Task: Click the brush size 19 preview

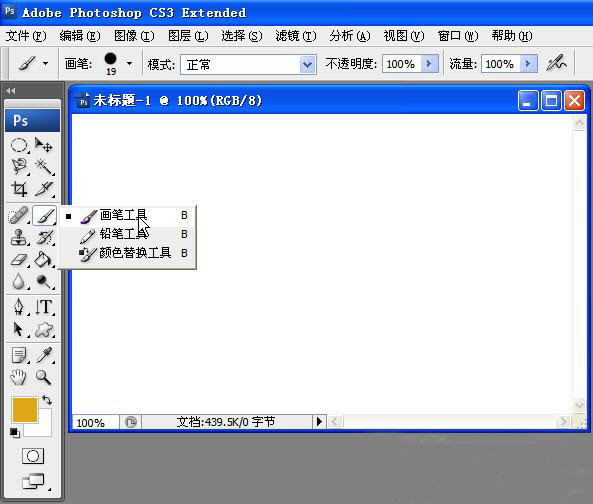Action: pos(110,64)
